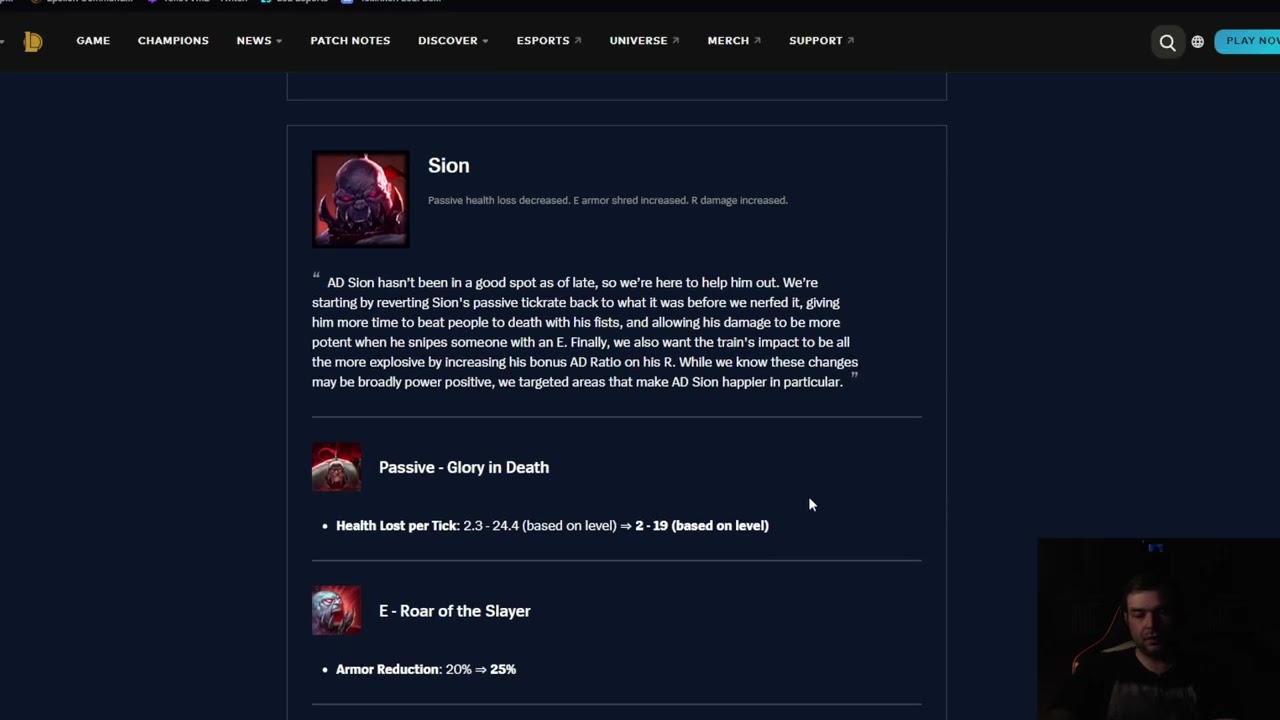Open the Game menu item

93,41
